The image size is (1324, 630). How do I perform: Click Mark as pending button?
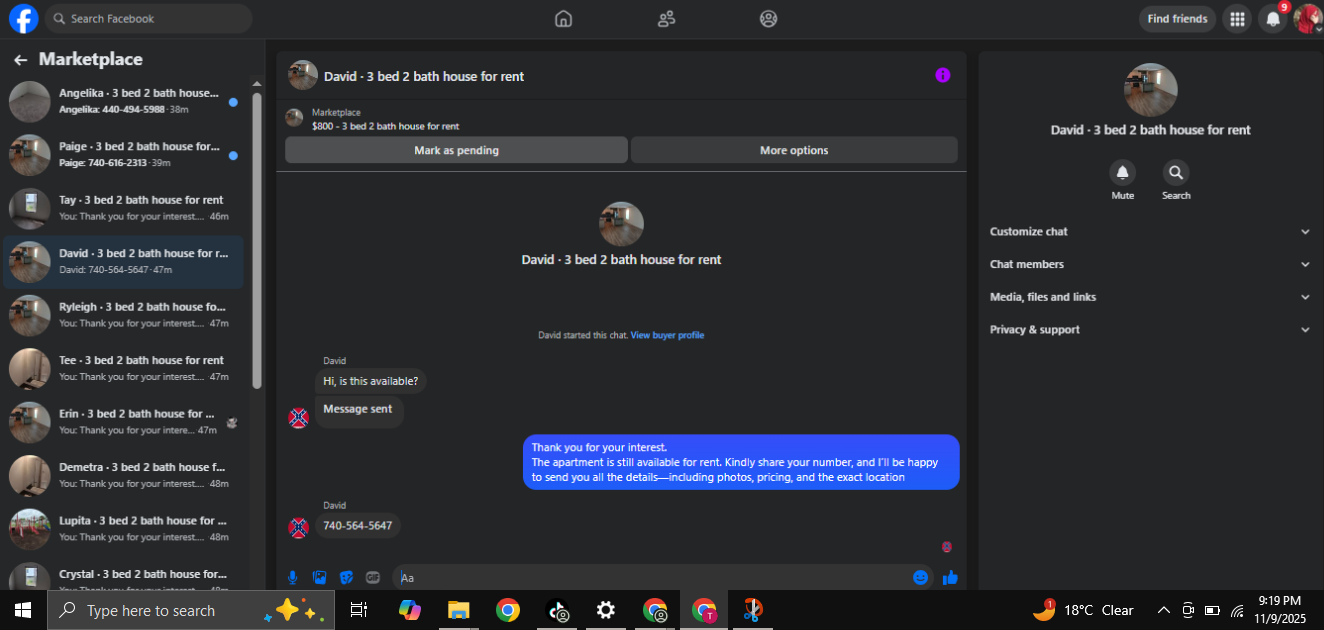[456, 150]
